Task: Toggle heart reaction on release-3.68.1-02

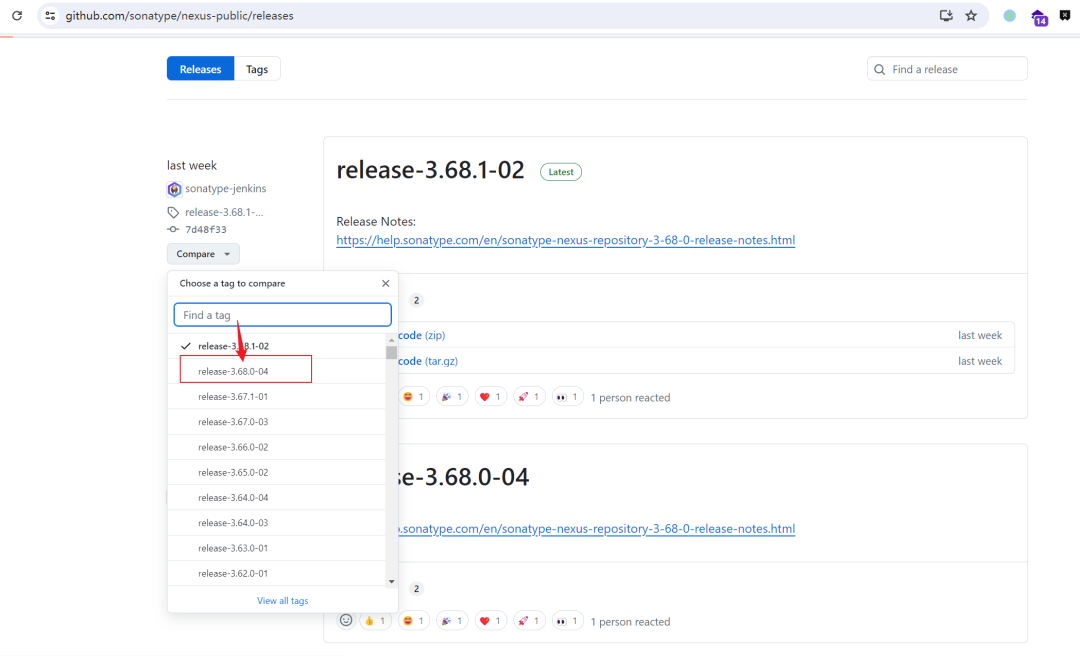Action: click(490, 397)
